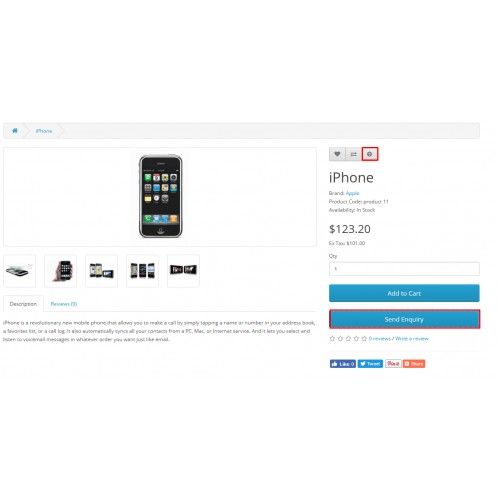Open the Apple brand link
The height and width of the screenshot is (500, 500).
coord(352,193)
